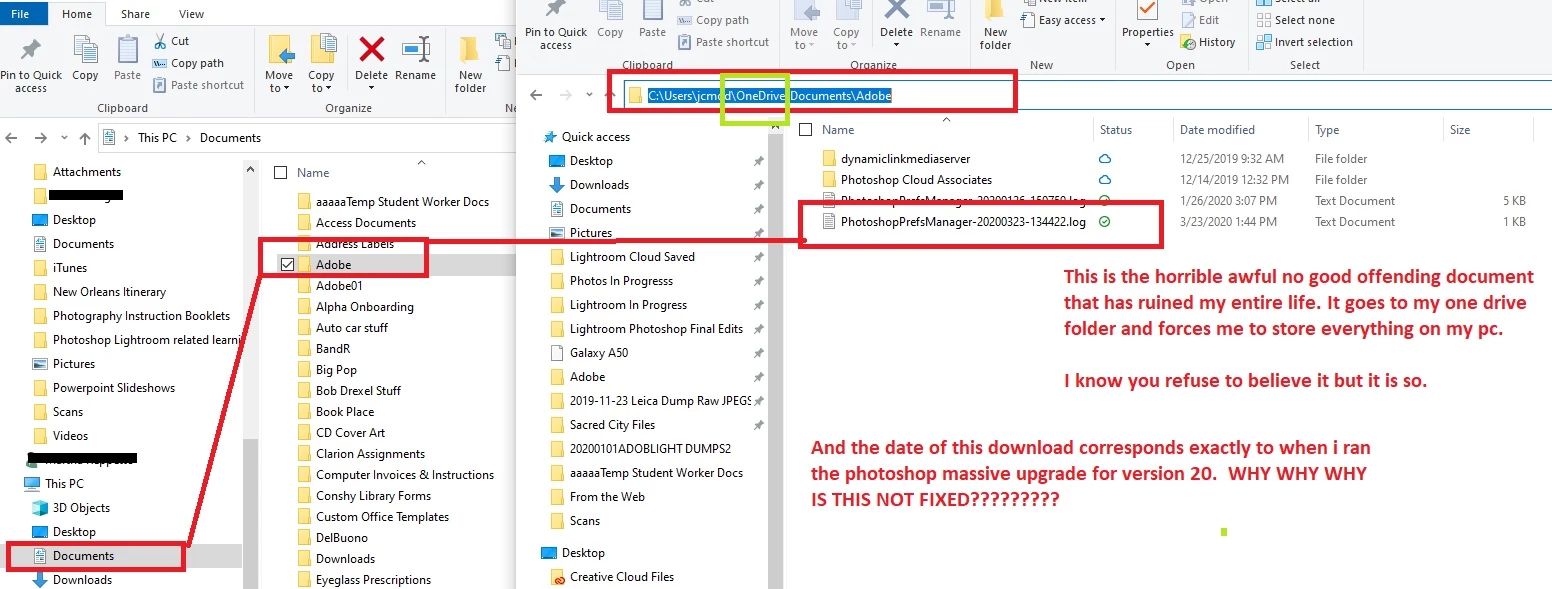Click Pin to Quick access in Documents window
The height and width of the screenshot is (589, 1552).
31,65
